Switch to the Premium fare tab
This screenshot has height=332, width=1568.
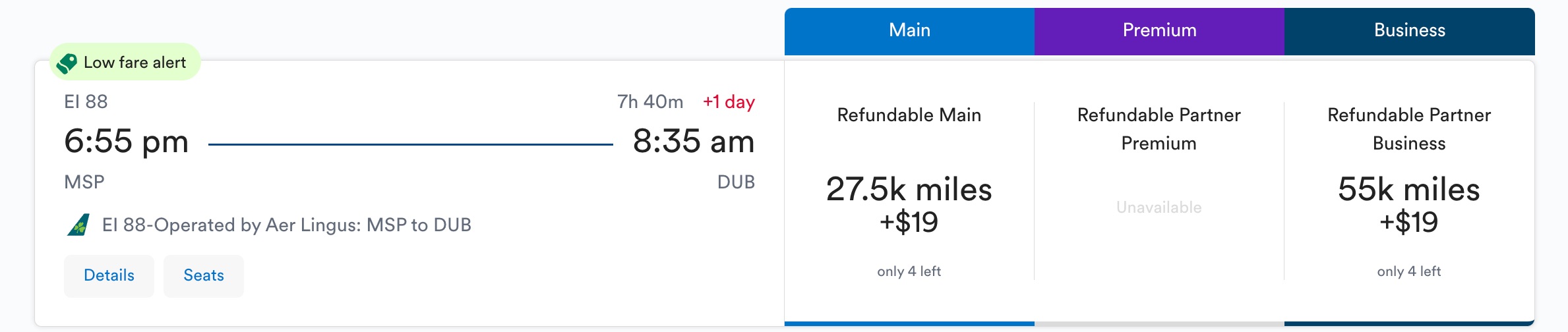(x=1159, y=30)
